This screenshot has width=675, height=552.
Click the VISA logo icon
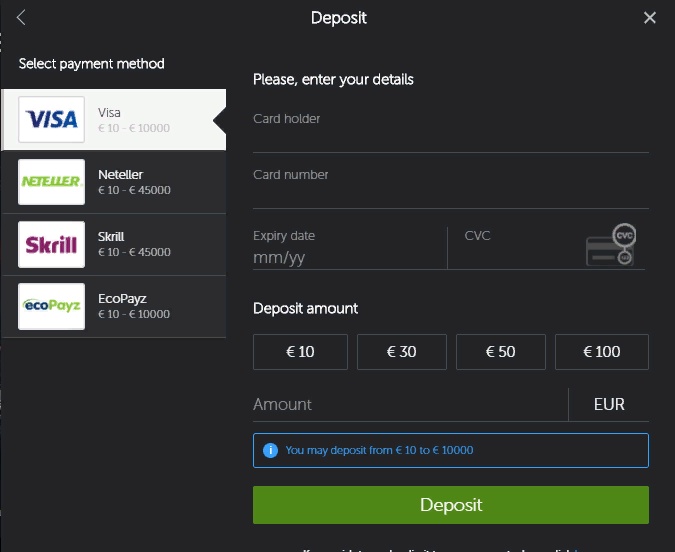[51, 119]
